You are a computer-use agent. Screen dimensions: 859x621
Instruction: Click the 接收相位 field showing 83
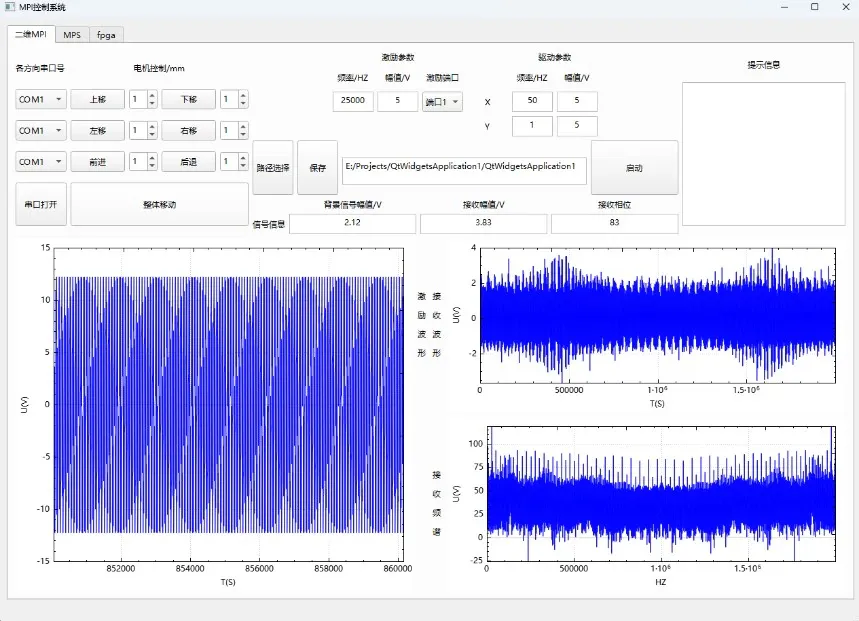614,223
